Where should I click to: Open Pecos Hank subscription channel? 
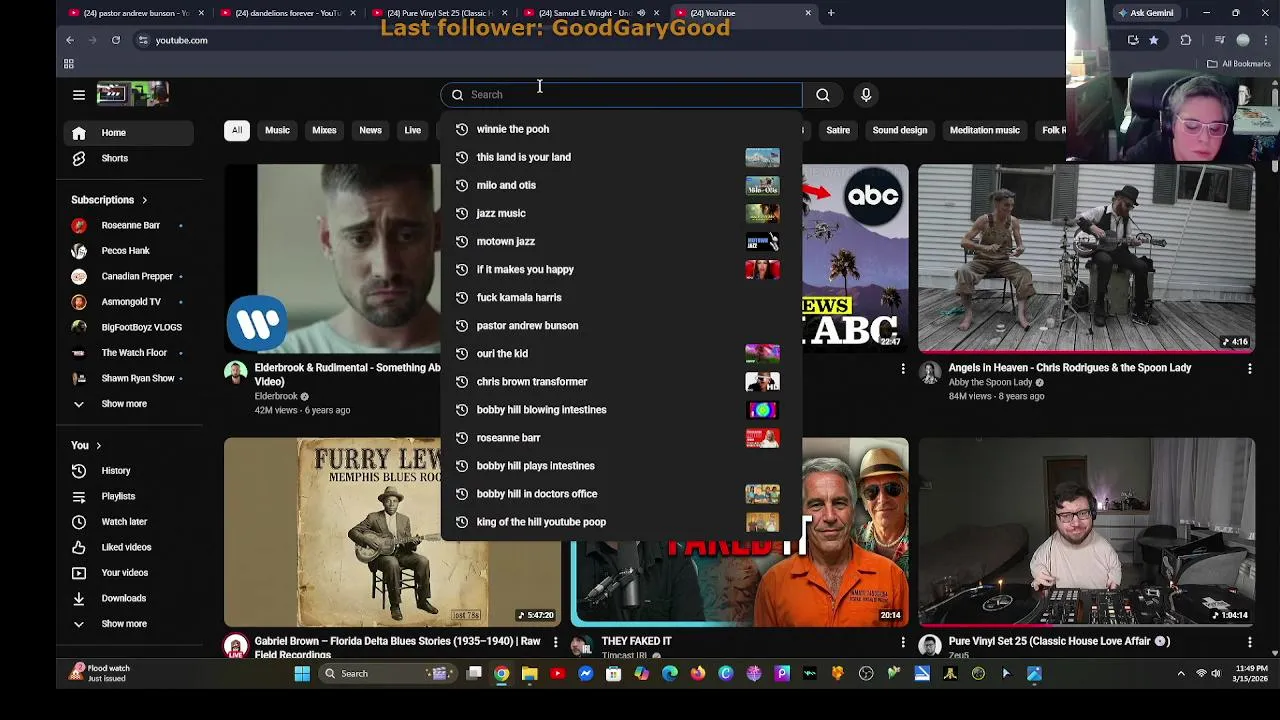(x=128, y=251)
